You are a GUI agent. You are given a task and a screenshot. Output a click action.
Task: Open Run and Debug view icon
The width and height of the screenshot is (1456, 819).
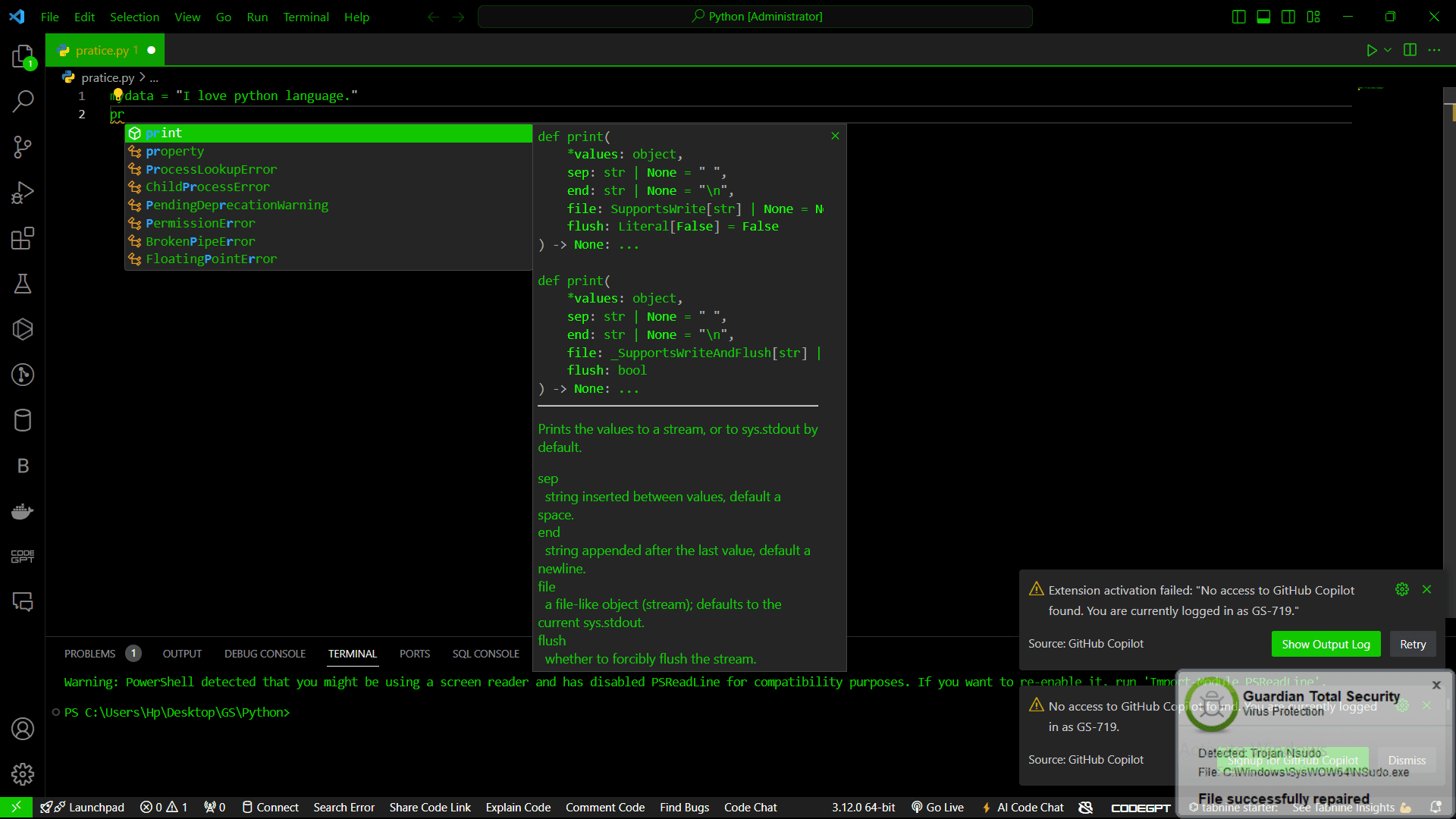pos(23,193)
